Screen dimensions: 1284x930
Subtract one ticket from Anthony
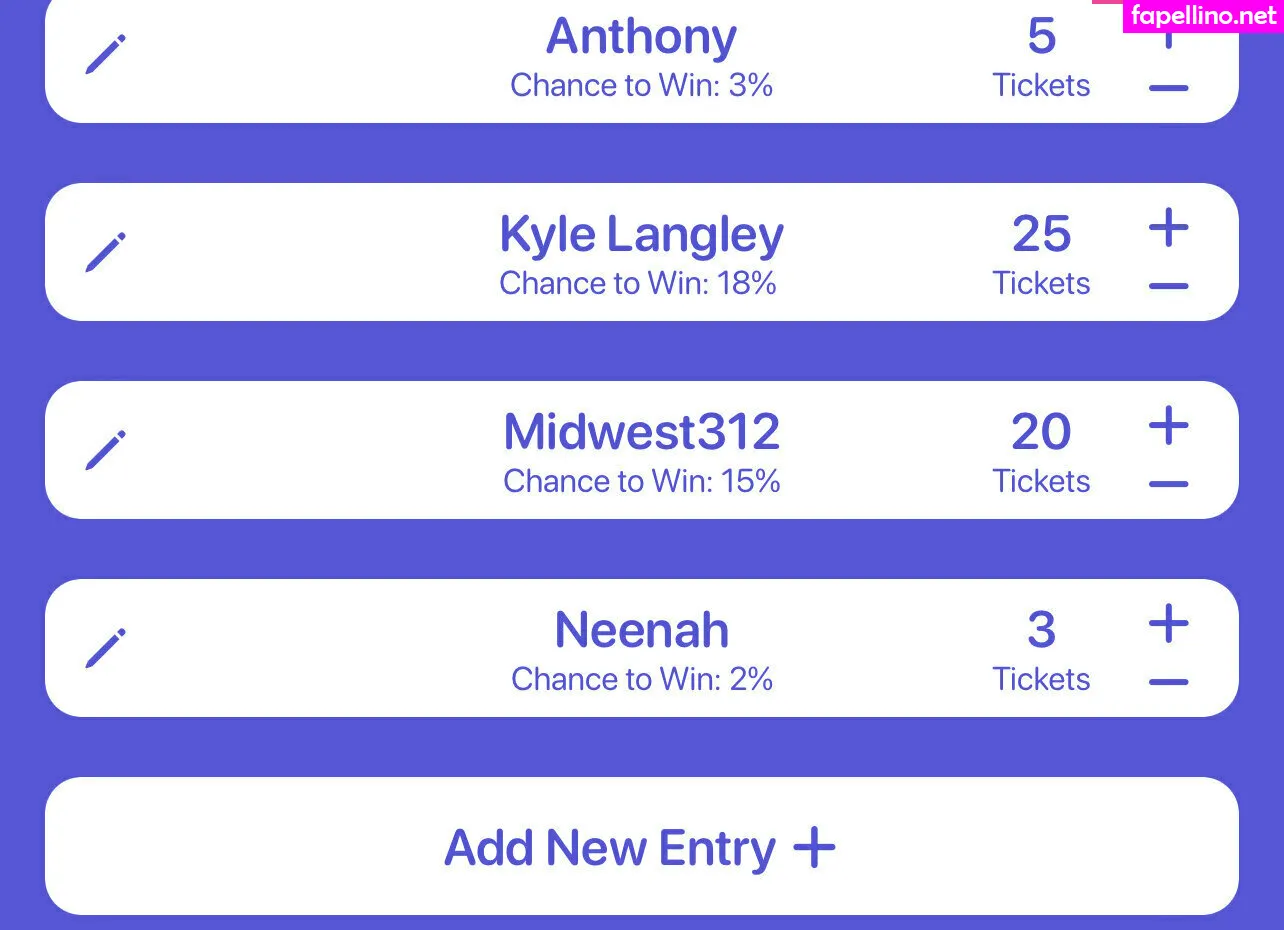point(1168,88)
